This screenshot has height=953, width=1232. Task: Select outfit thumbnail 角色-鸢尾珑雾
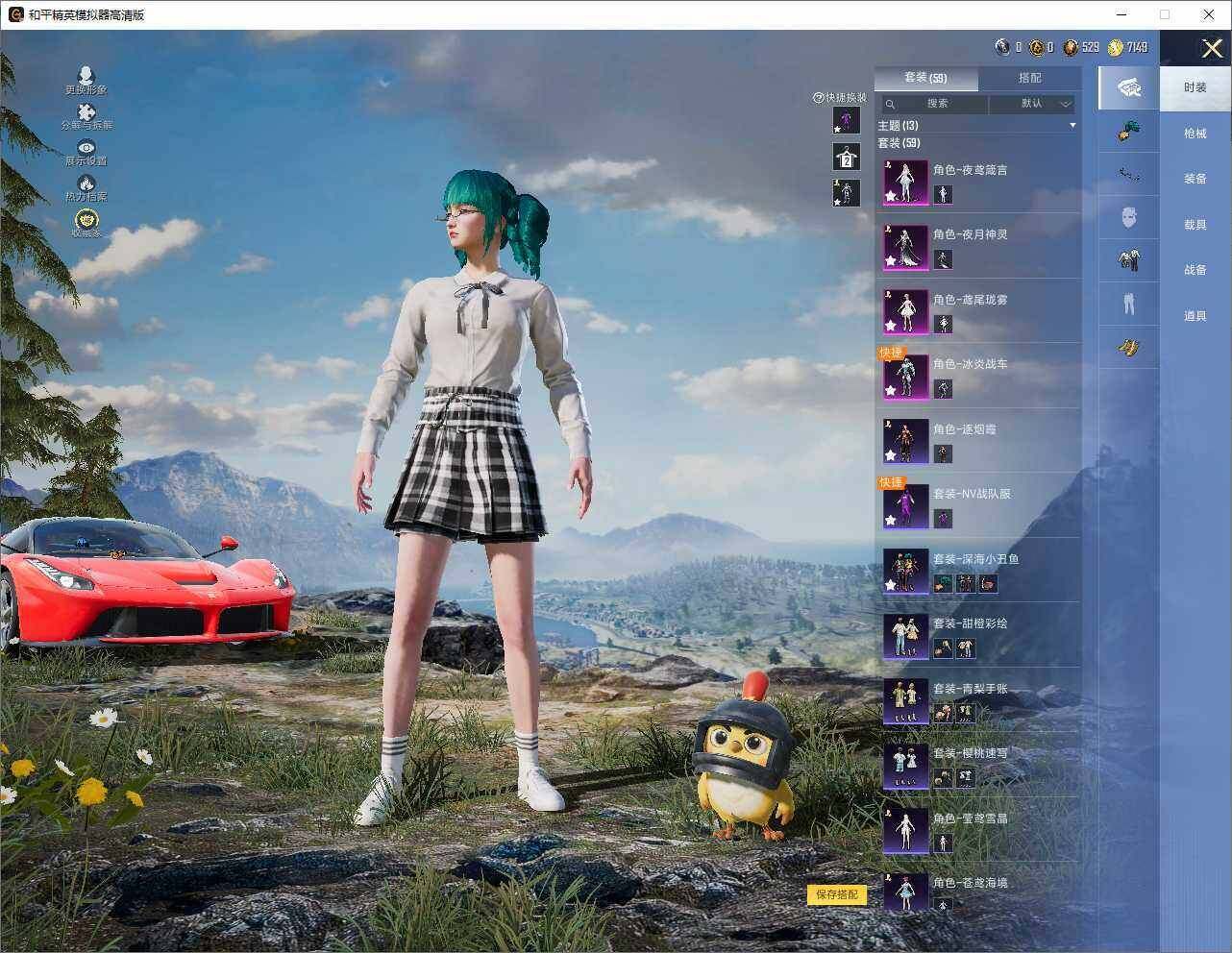point(905,311)
